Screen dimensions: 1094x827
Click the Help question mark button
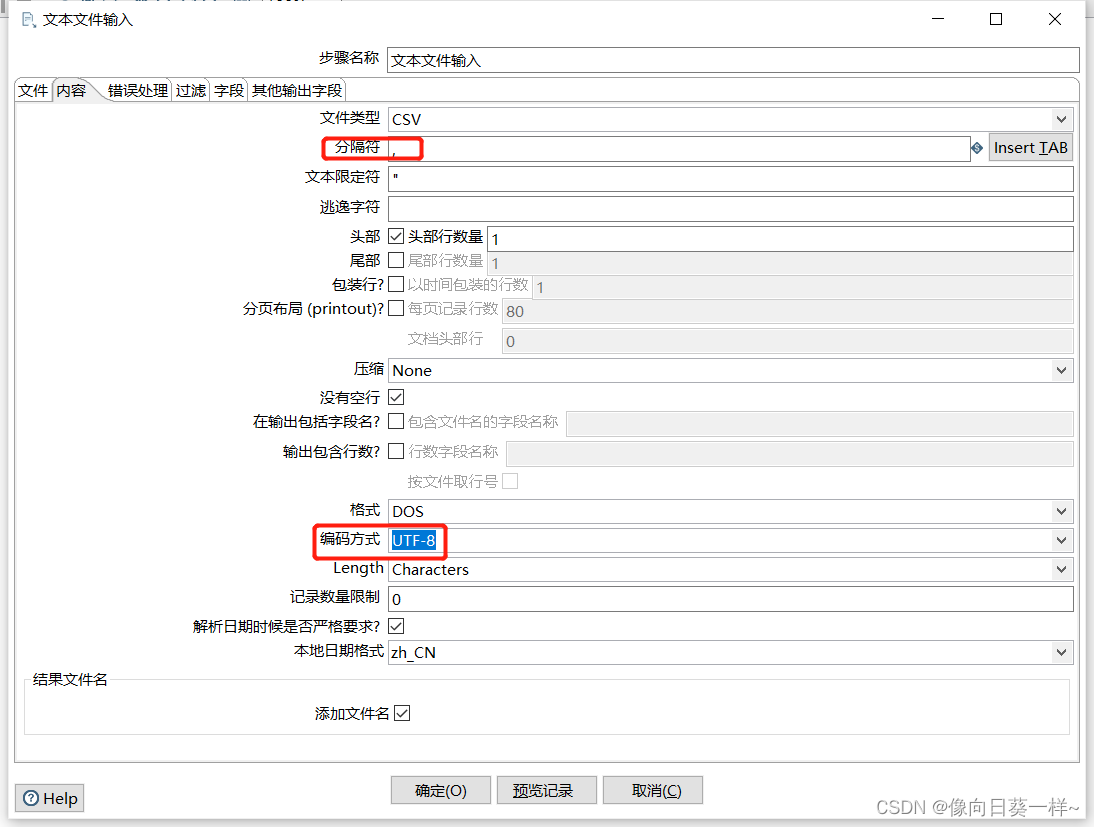coord(50,798)
